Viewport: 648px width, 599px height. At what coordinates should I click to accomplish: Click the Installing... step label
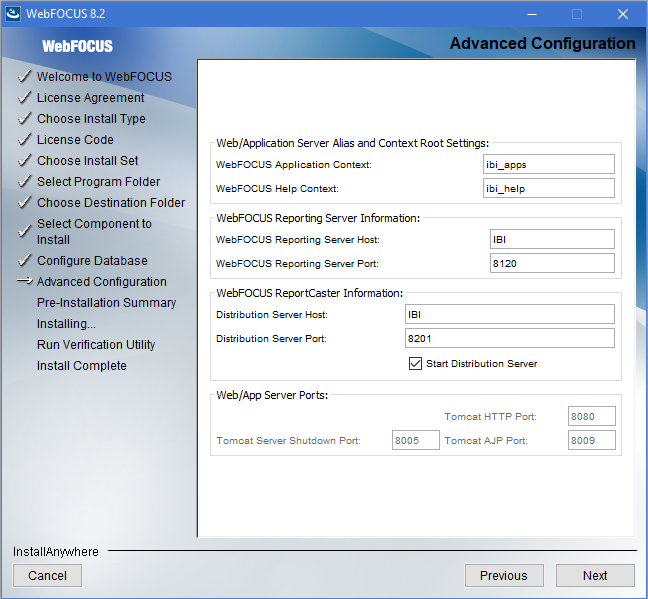point(66,324)
